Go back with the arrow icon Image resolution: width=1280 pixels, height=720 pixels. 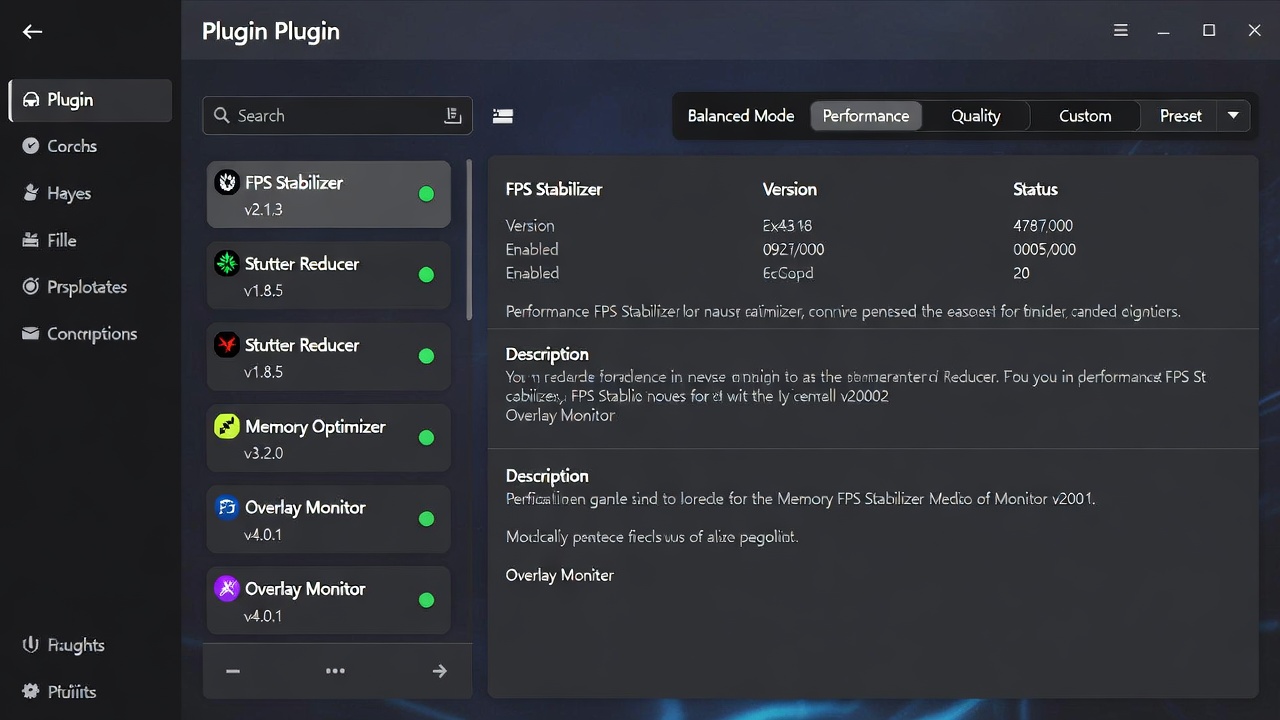coord(32,32)
